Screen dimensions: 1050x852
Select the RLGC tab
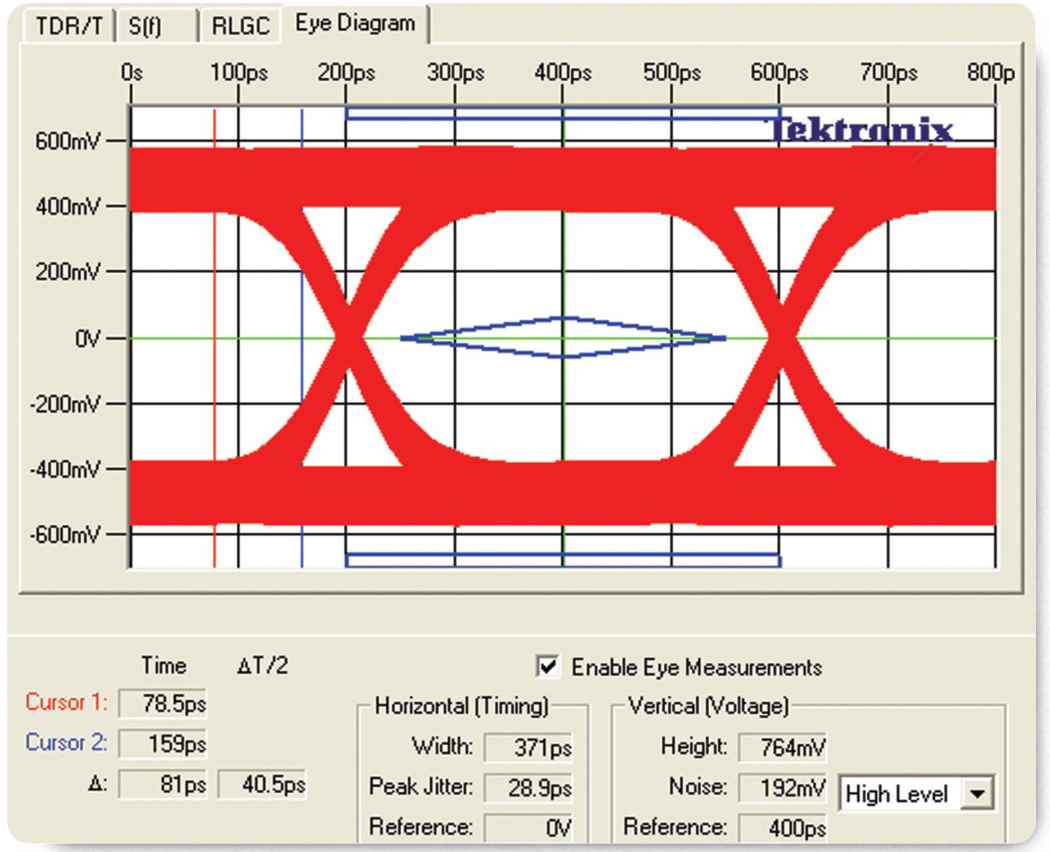[x=241, y=26]
